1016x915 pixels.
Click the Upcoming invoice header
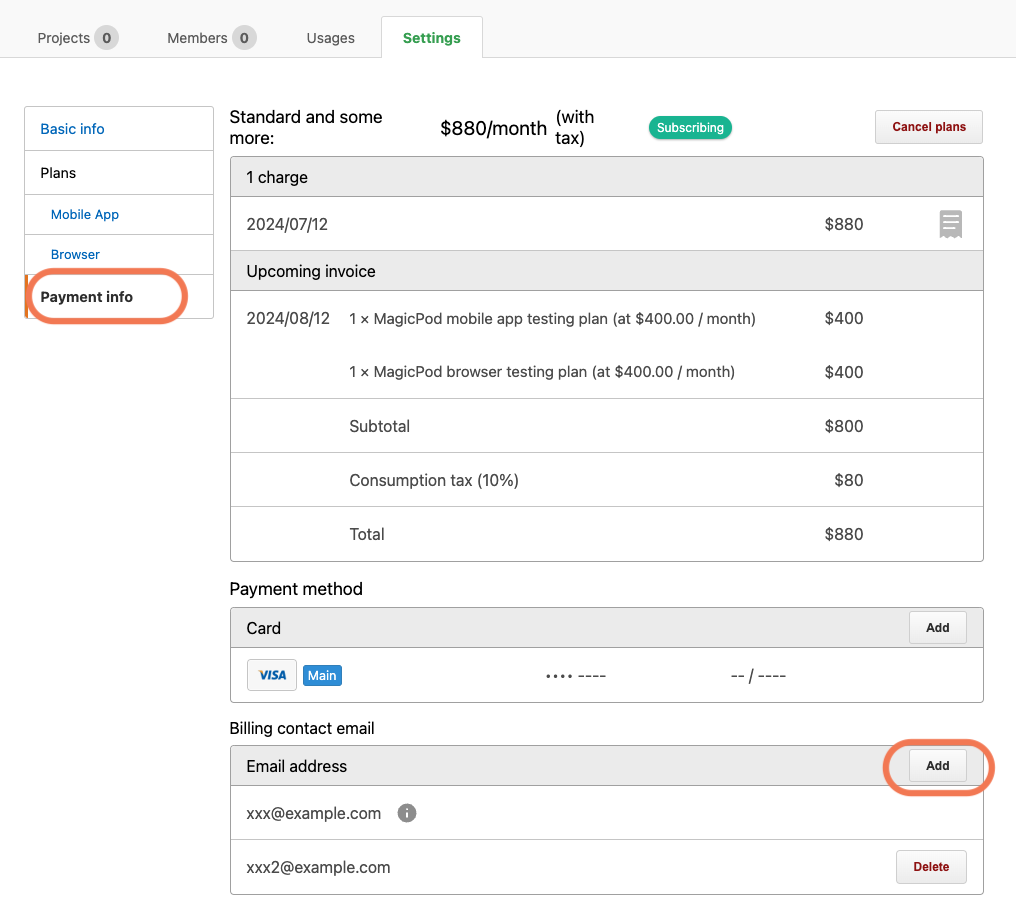pos(310,271)
